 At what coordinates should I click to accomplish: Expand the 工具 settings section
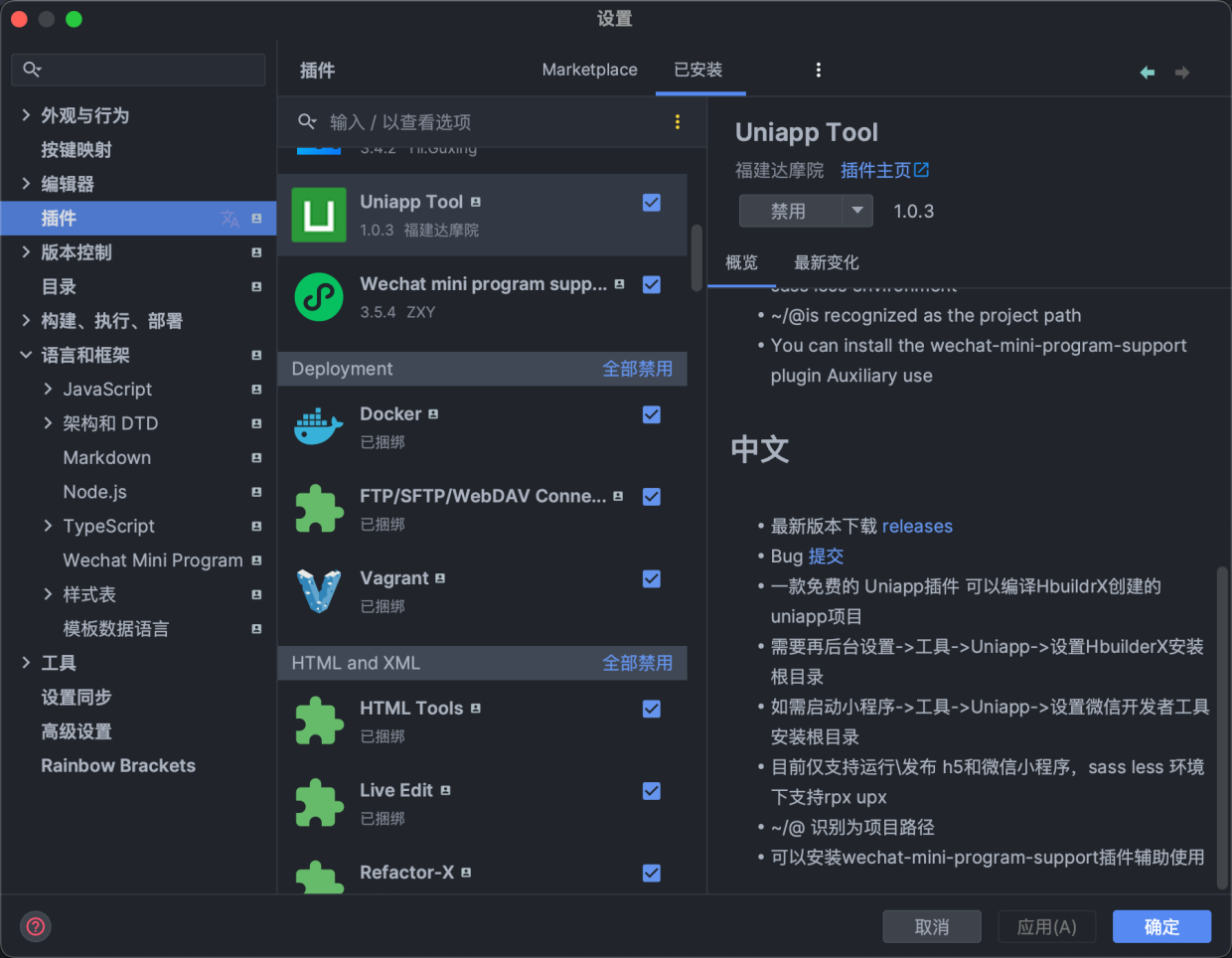click(x=26, y=663)
